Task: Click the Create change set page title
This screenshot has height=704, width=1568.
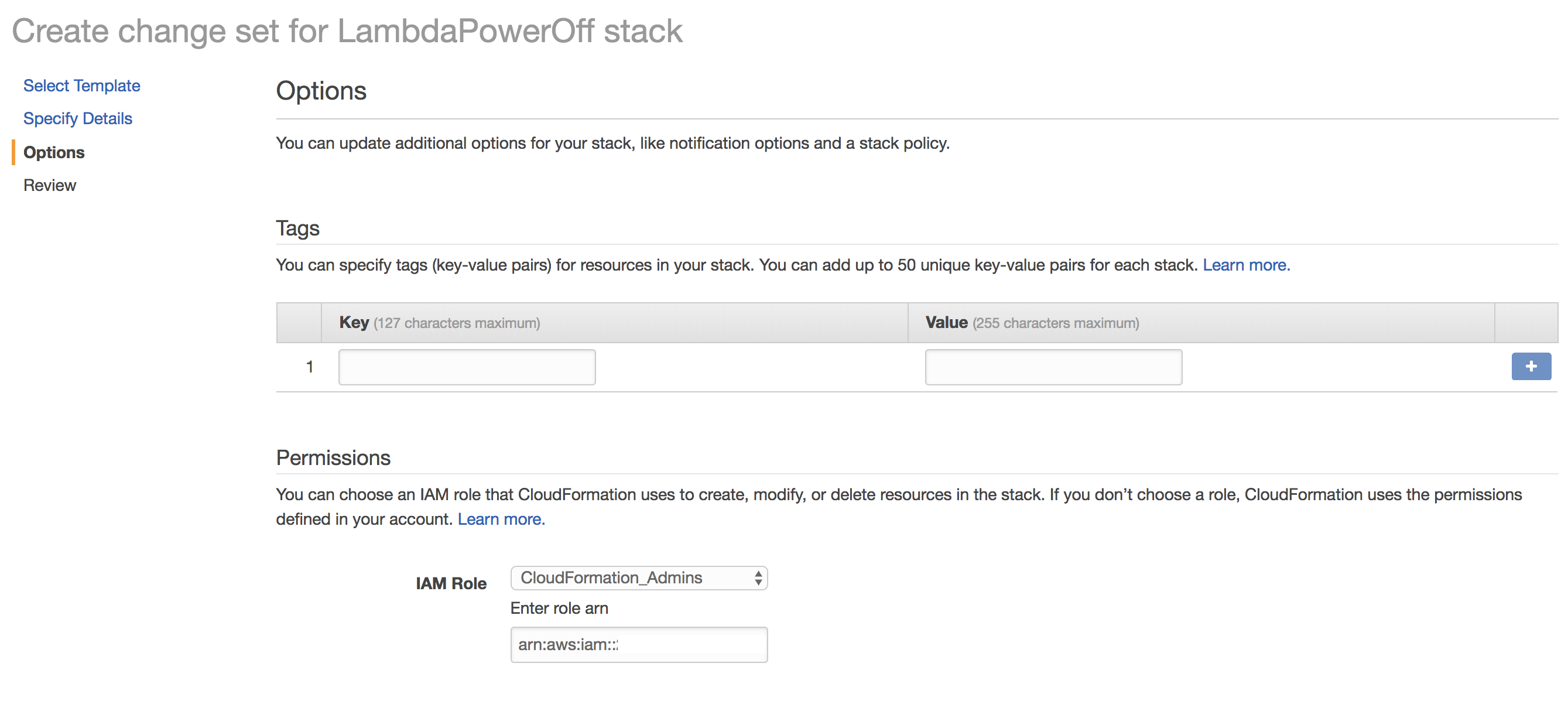Action: [347, 30]
